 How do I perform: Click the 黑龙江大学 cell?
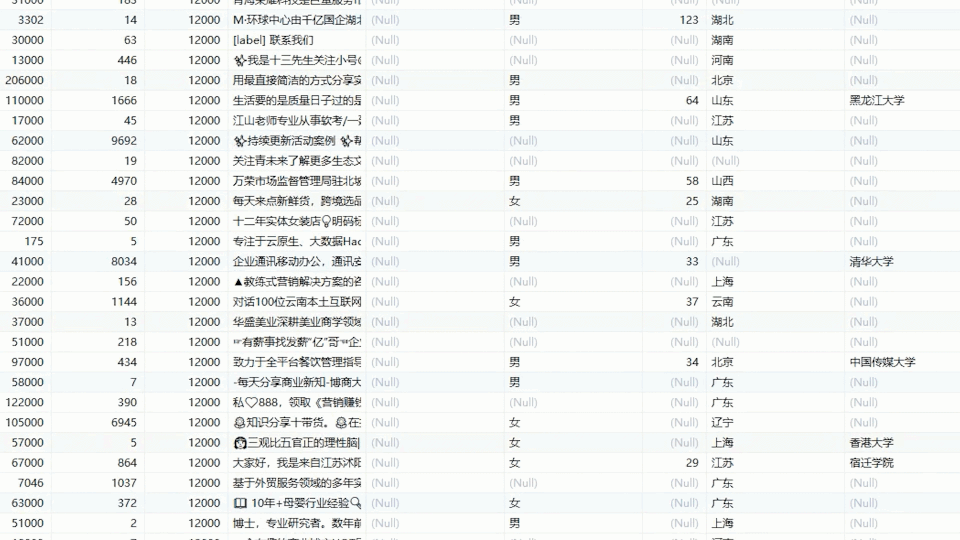click(x=877, y=100)
